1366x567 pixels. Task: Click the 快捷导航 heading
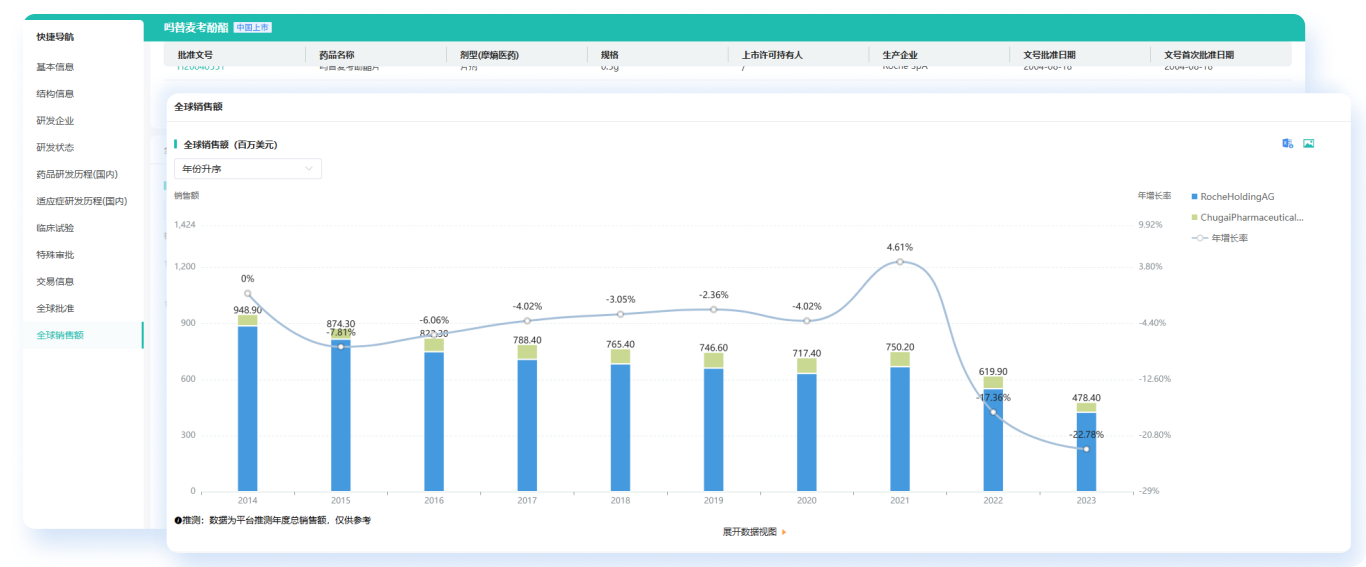coord(55,37)
